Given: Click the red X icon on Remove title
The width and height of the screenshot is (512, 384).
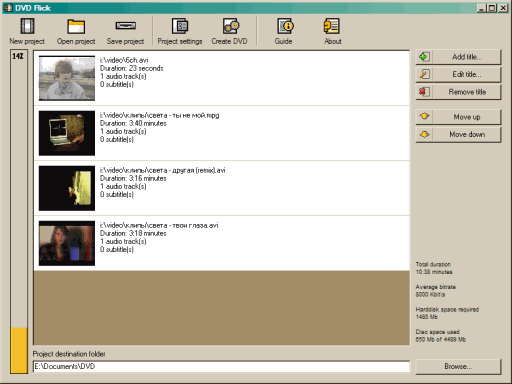Looking at the screenshot, I should coord(424,92).
